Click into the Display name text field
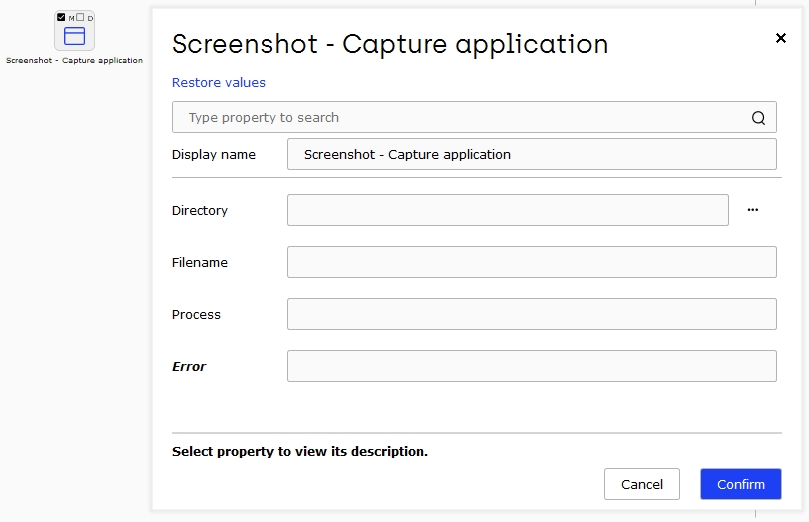This screenshot has width=809, height=522. tap(531, 154)
